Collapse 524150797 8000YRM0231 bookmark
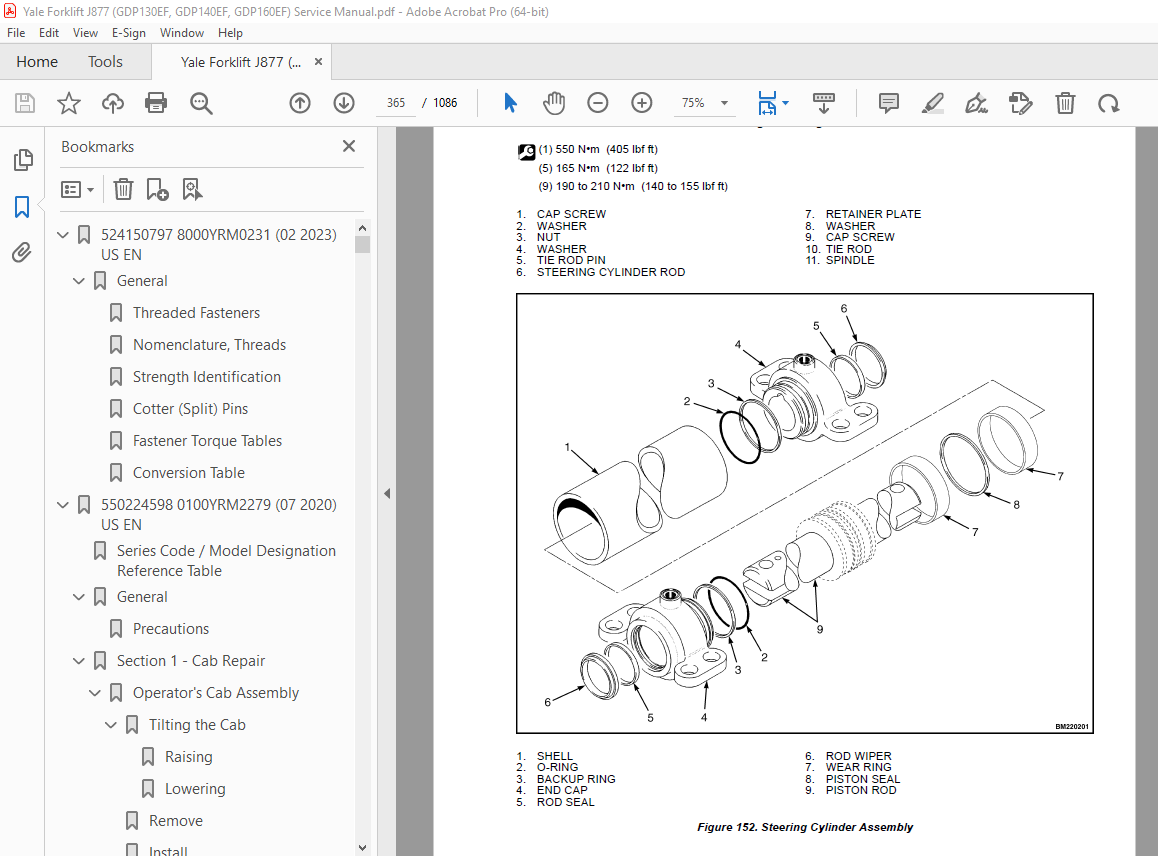Viewport: 1158px width, 856px height. pyautogui.click(x=63, y=235)
